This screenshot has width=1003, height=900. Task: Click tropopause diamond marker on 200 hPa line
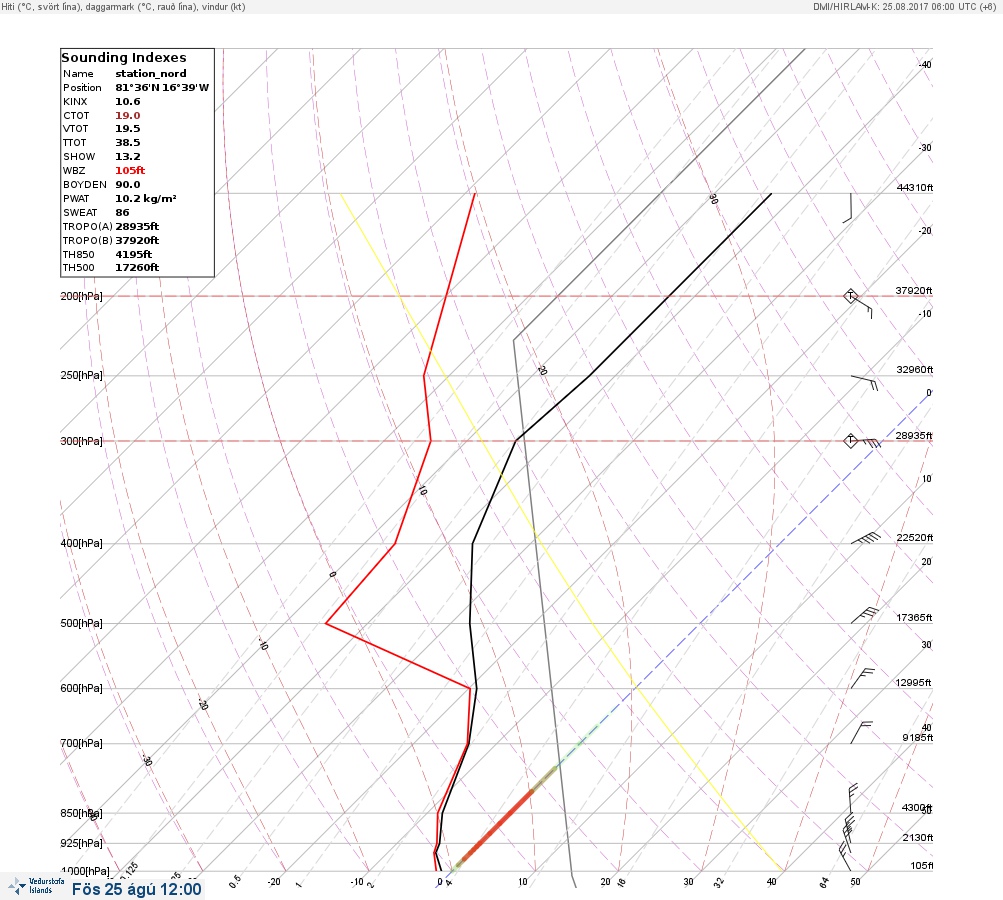(850, 296)
